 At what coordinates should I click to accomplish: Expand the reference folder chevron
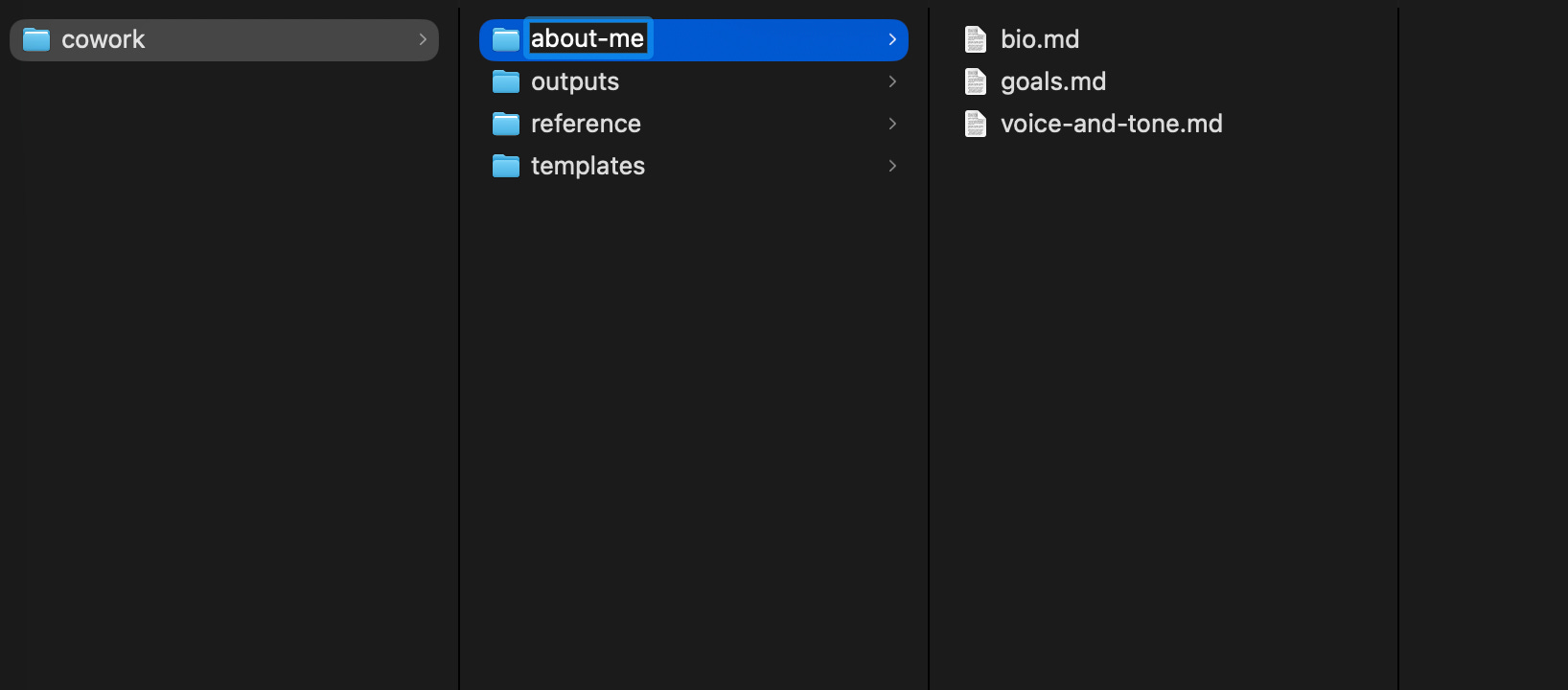(892, 124)
